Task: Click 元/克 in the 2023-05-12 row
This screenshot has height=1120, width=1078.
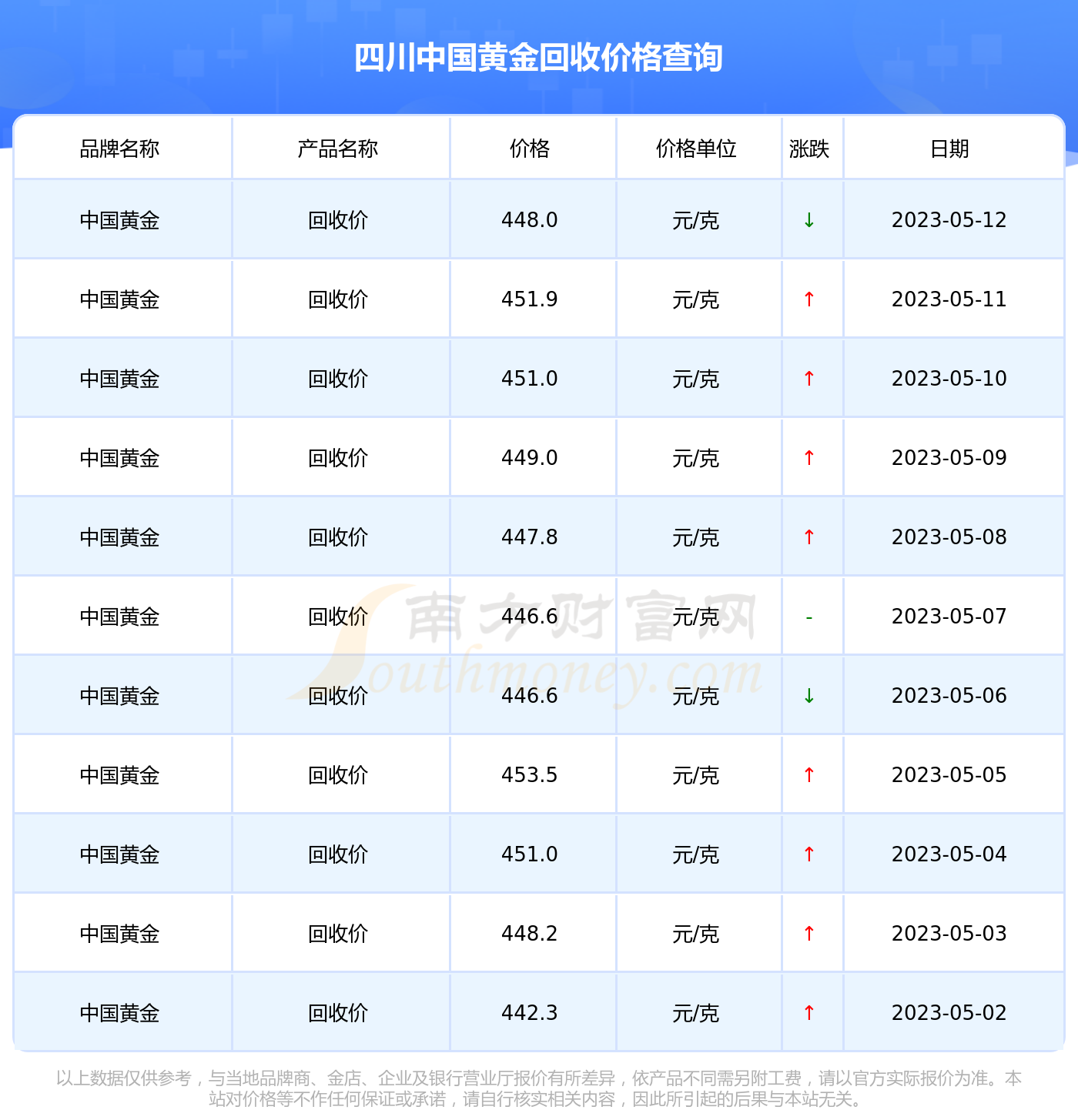Action: [696, 221]
